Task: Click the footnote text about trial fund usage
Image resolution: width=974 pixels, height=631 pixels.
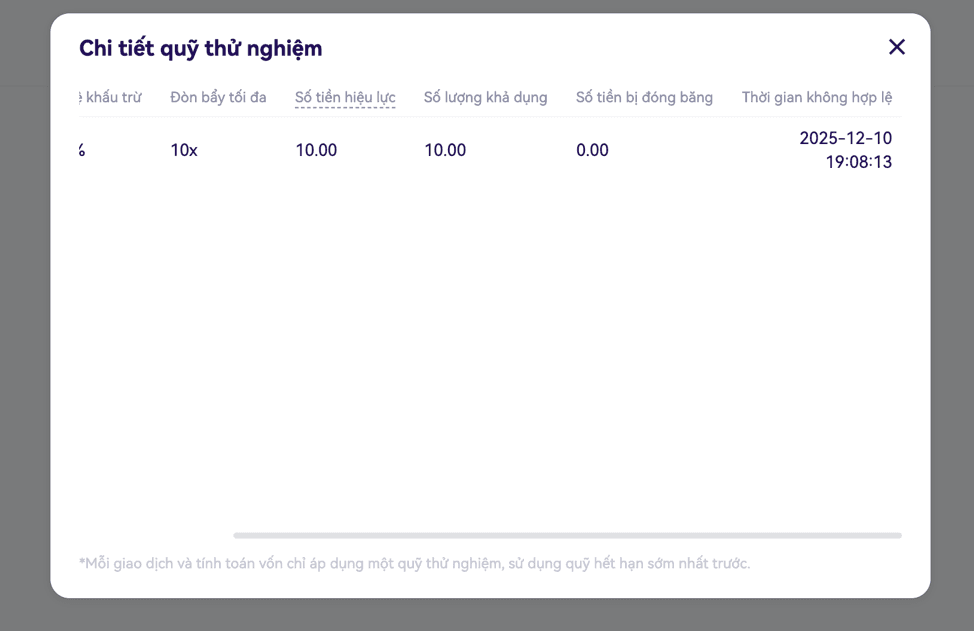Action: pyautogui.click(x=414, y=564)
